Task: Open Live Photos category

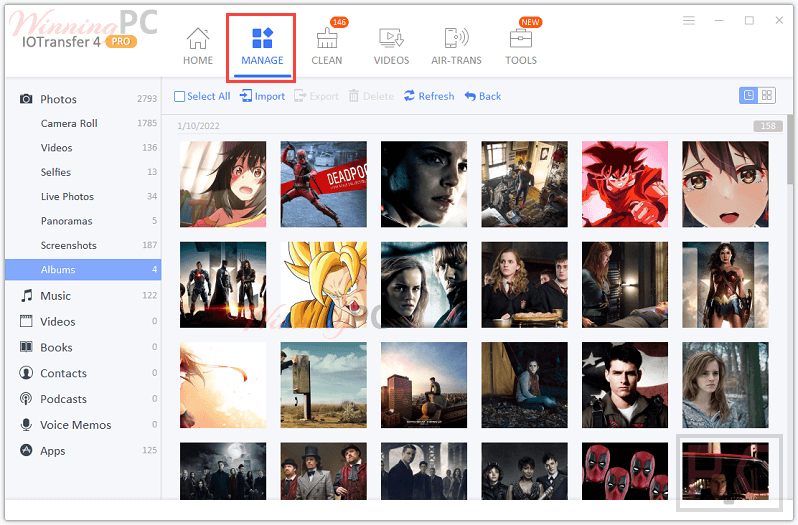Action: (83, 196)
